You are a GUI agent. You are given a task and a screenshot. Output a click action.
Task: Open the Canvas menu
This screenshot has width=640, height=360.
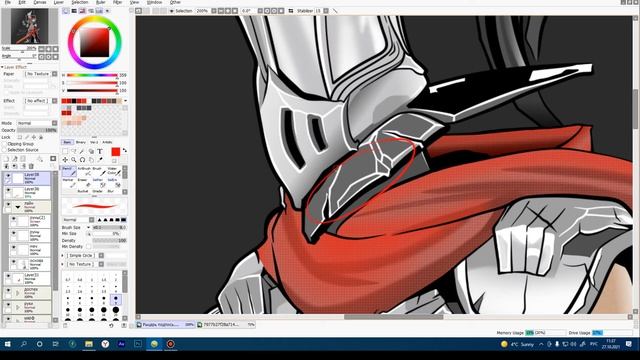40,2
